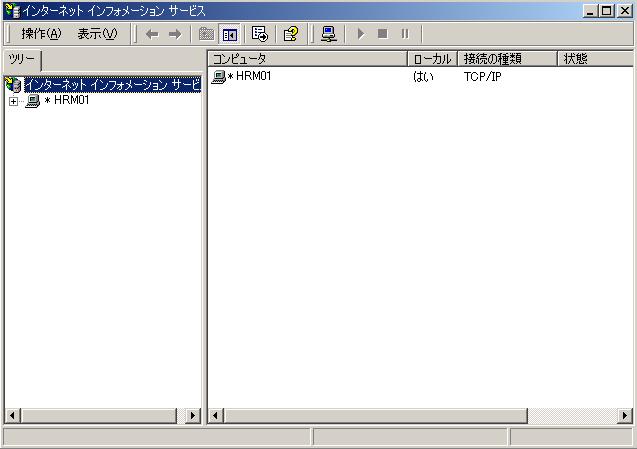This screenshot has width=637, height=449.
Task: Select the root インターネット インフォメーション サービス tree item
Action: [x=113, y=85]
